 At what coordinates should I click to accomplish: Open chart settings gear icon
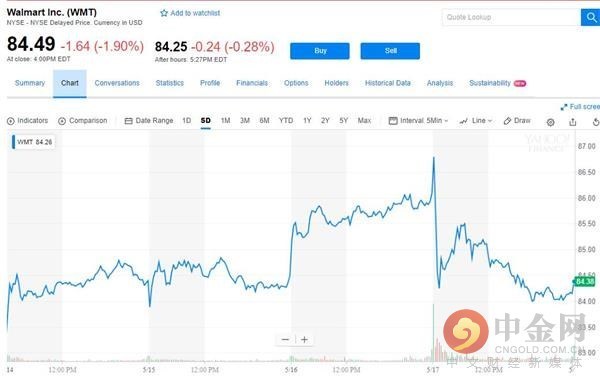tap(551, 122)
